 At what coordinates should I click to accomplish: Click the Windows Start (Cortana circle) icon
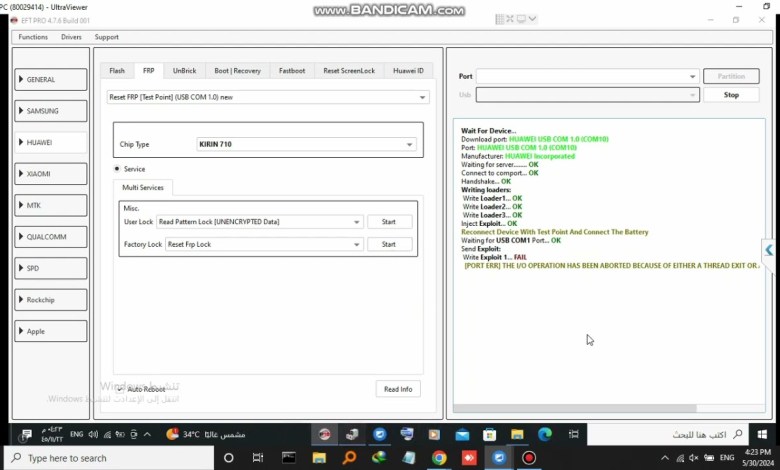228,458
